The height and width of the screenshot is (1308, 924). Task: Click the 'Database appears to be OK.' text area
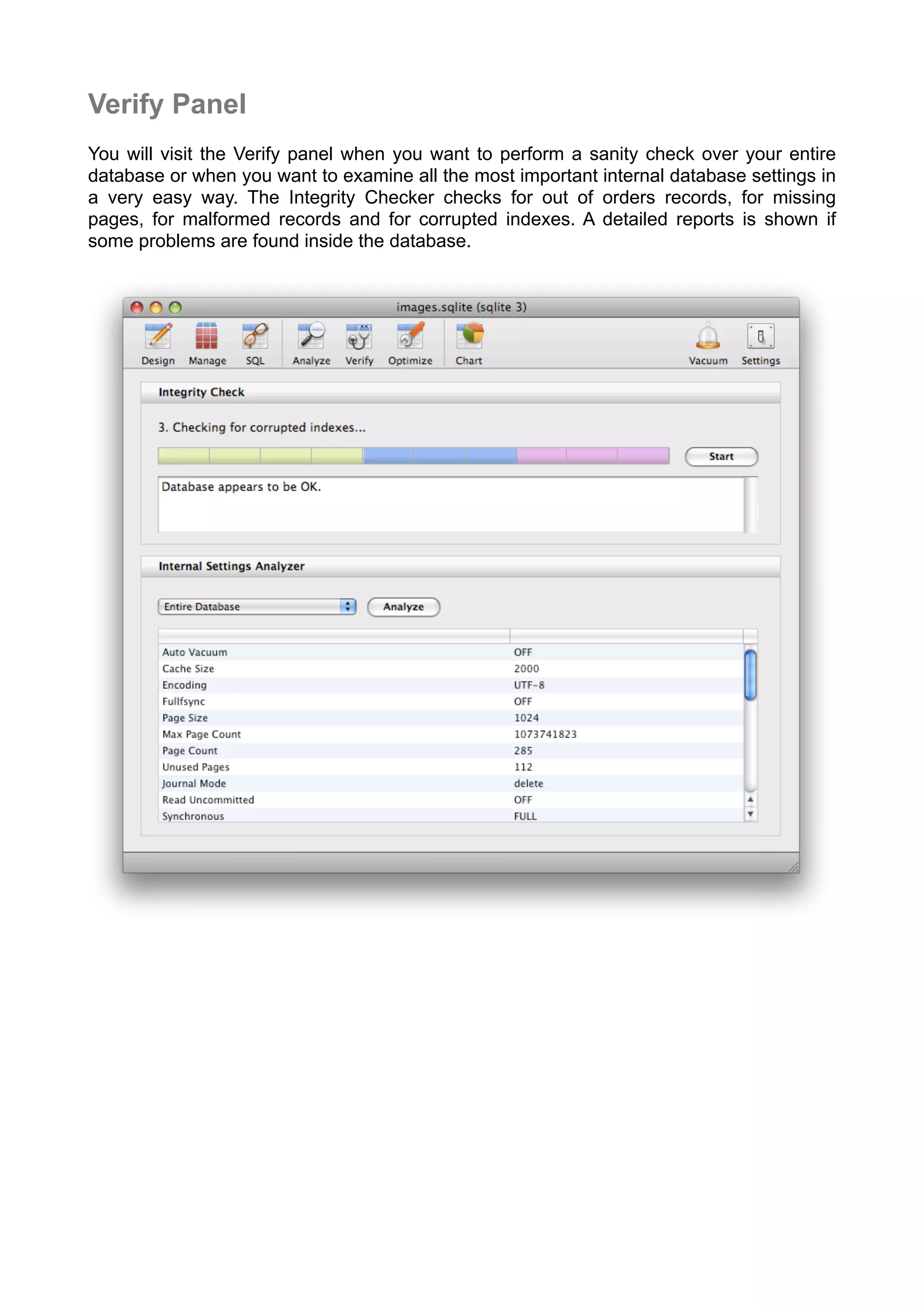(x=451, y=505)
